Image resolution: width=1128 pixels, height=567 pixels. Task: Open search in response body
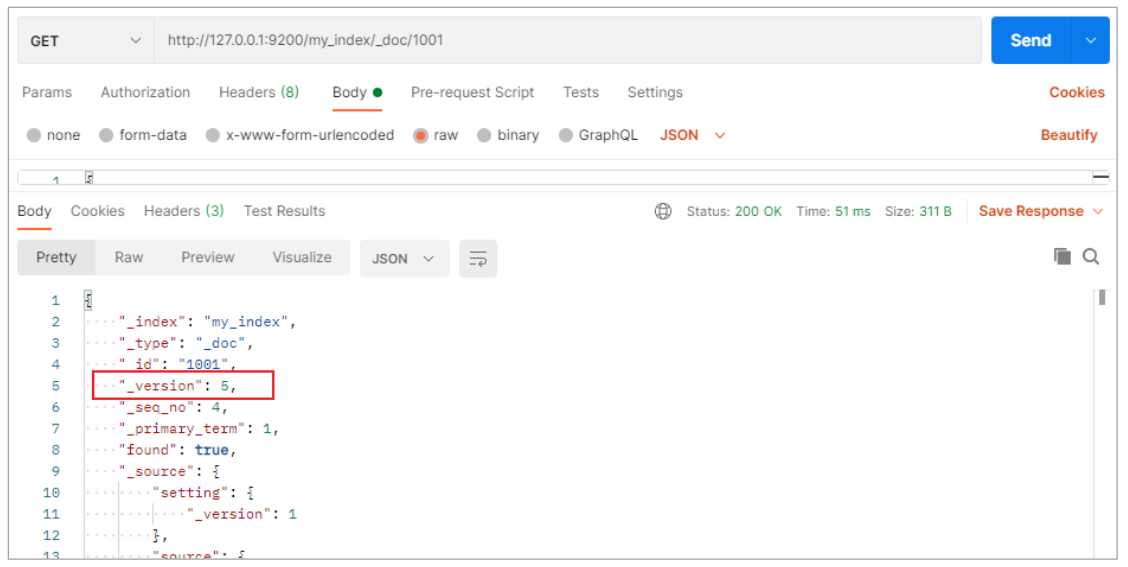(x=1091, y=257)
